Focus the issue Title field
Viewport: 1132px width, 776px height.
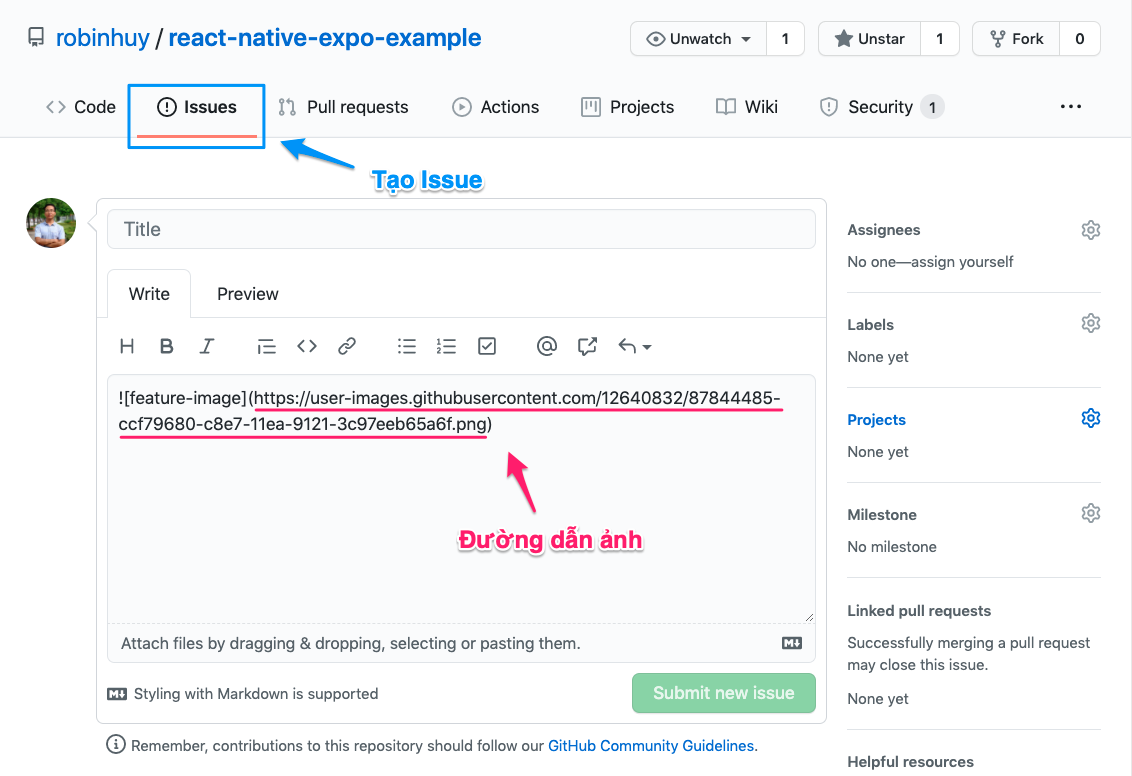(461, 230)
